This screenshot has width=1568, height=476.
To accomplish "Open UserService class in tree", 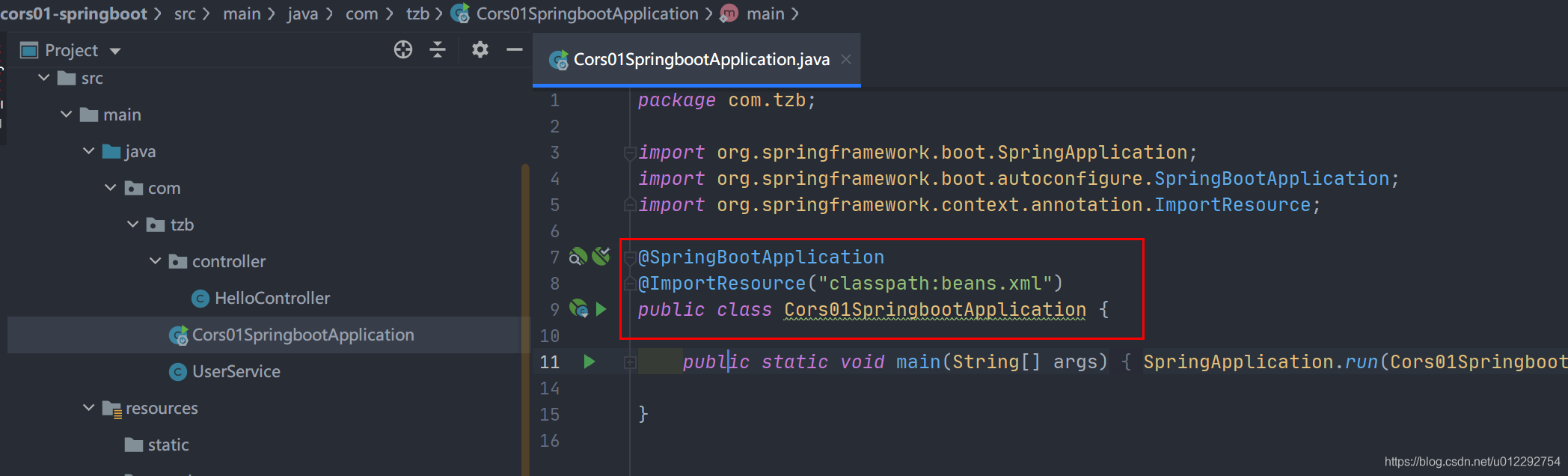I will pos(236,371).
